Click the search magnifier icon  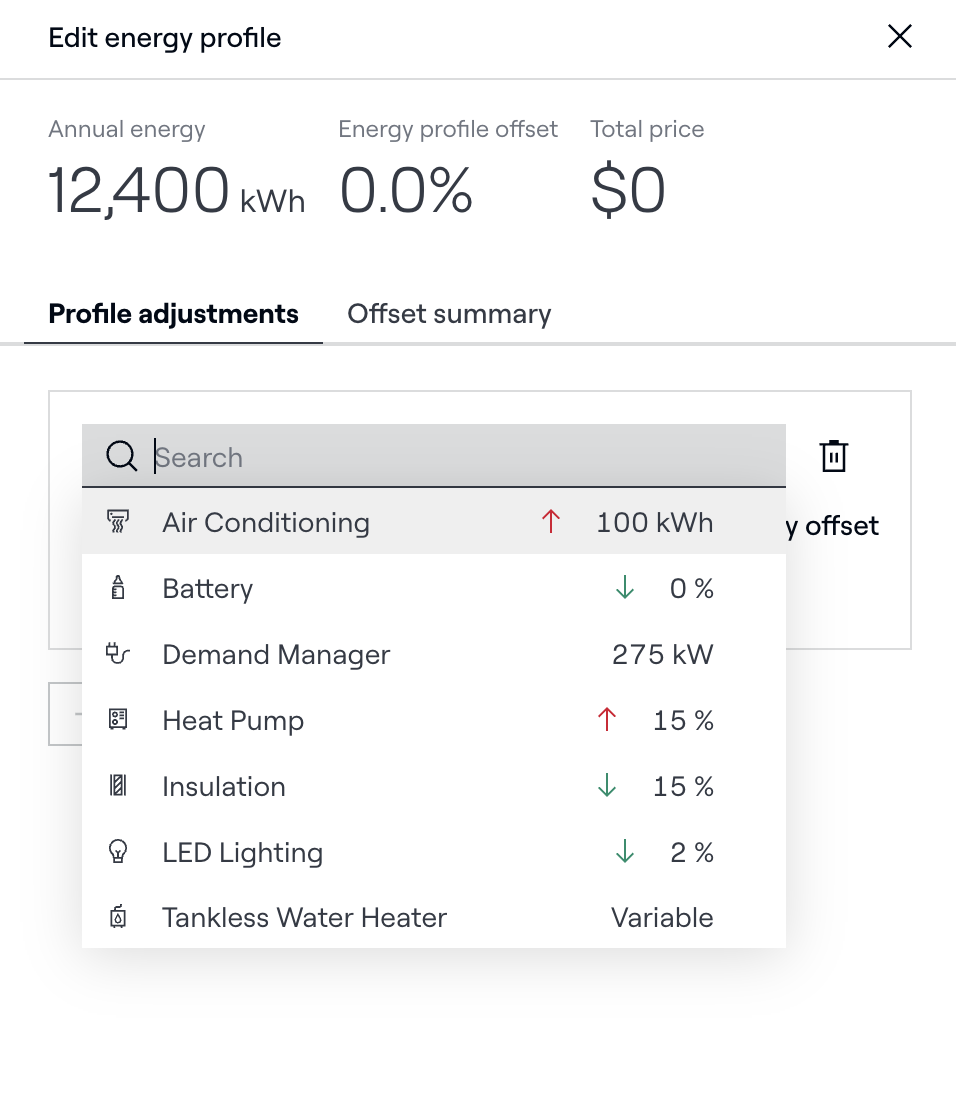pos(121,457)
